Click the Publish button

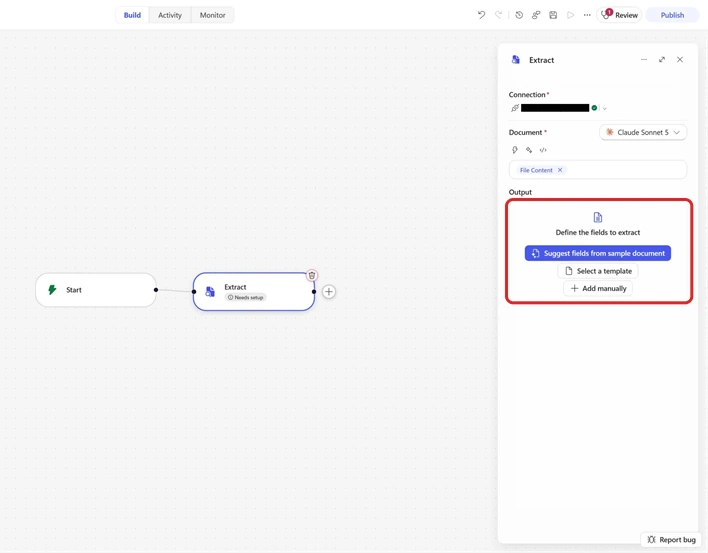coord(672,15)
